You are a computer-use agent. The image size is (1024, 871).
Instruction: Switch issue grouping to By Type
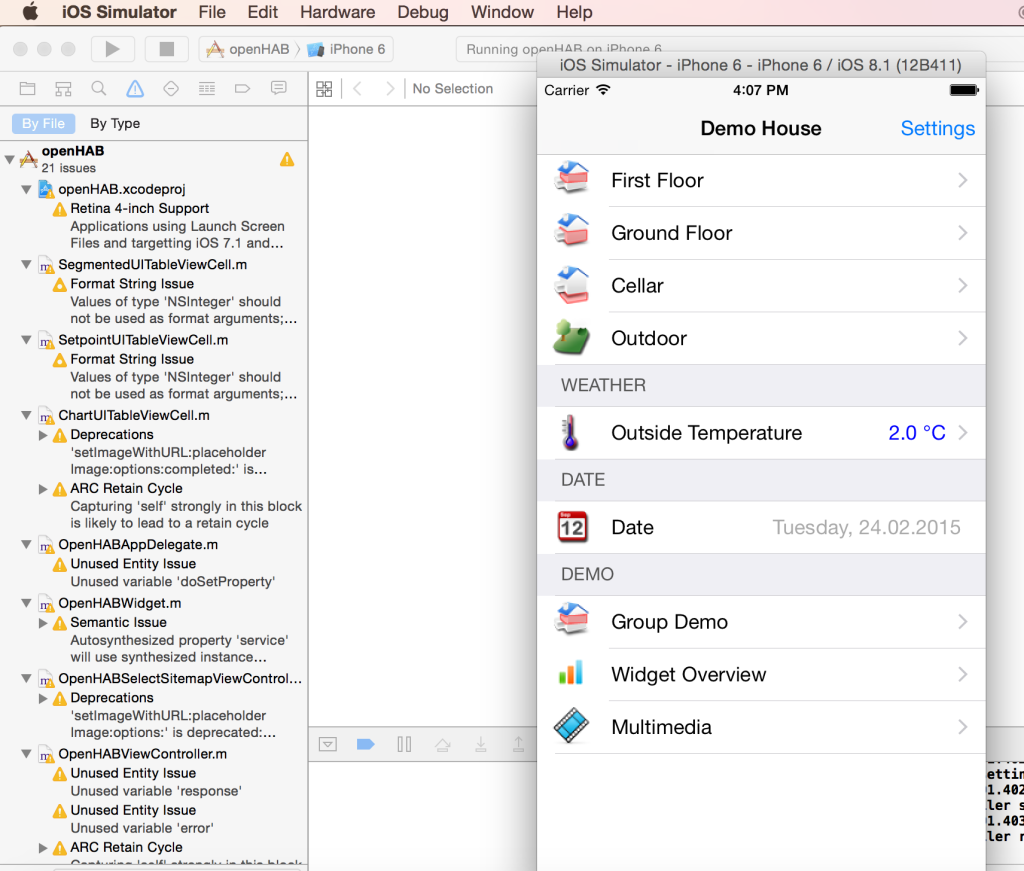(115, 123)
